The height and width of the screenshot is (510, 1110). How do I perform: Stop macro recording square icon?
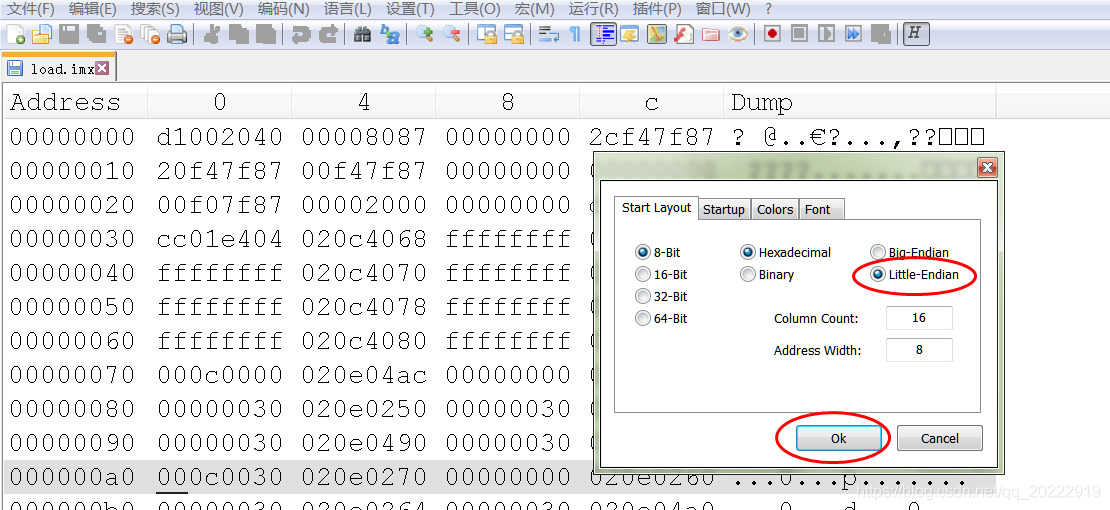(x=799, y=34)
